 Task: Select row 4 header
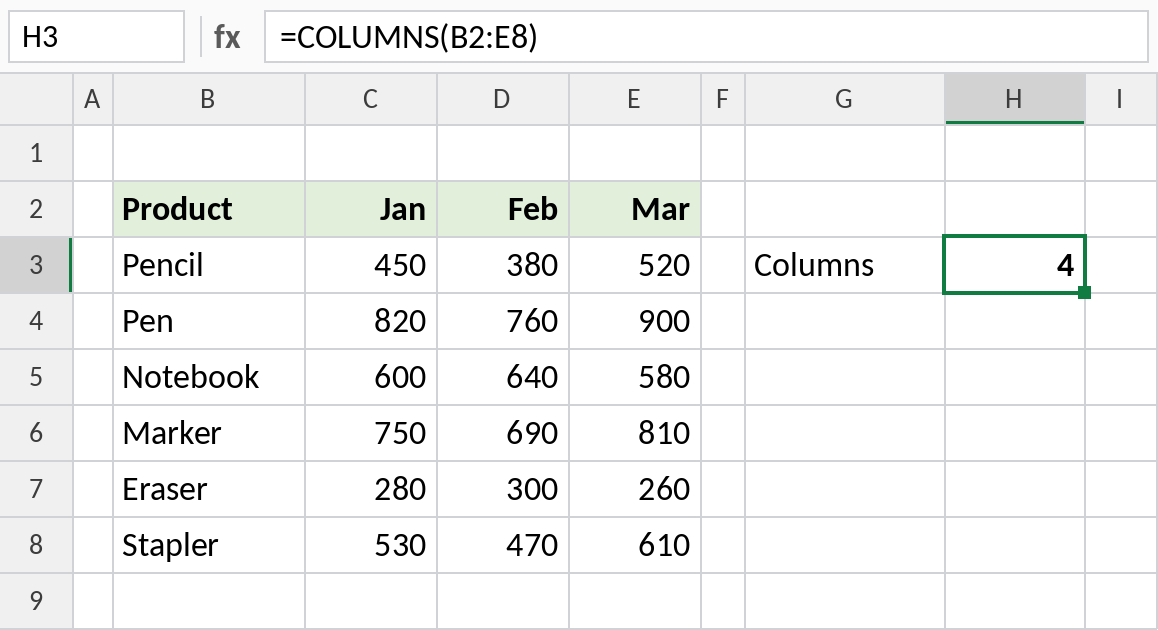click(36, 321)
